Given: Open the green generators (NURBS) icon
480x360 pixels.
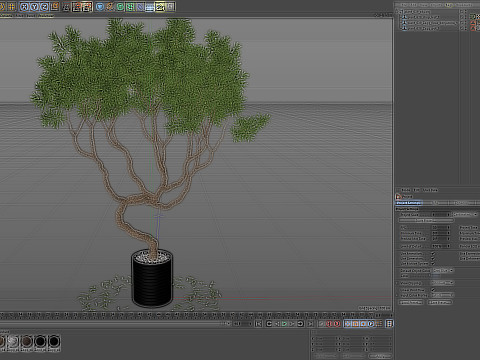Looking at the screenshot, I should (x=120, y=7).
